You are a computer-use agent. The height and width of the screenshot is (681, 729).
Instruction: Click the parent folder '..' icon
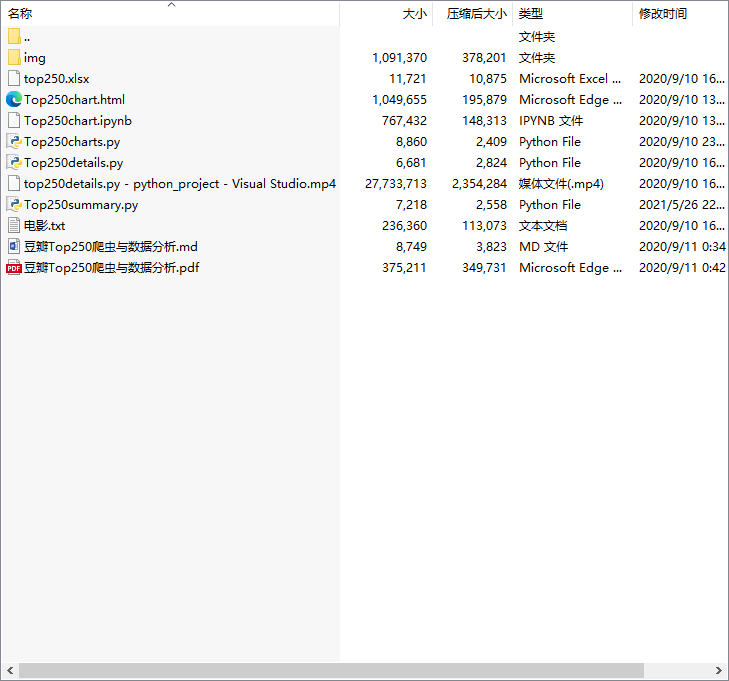14,37
